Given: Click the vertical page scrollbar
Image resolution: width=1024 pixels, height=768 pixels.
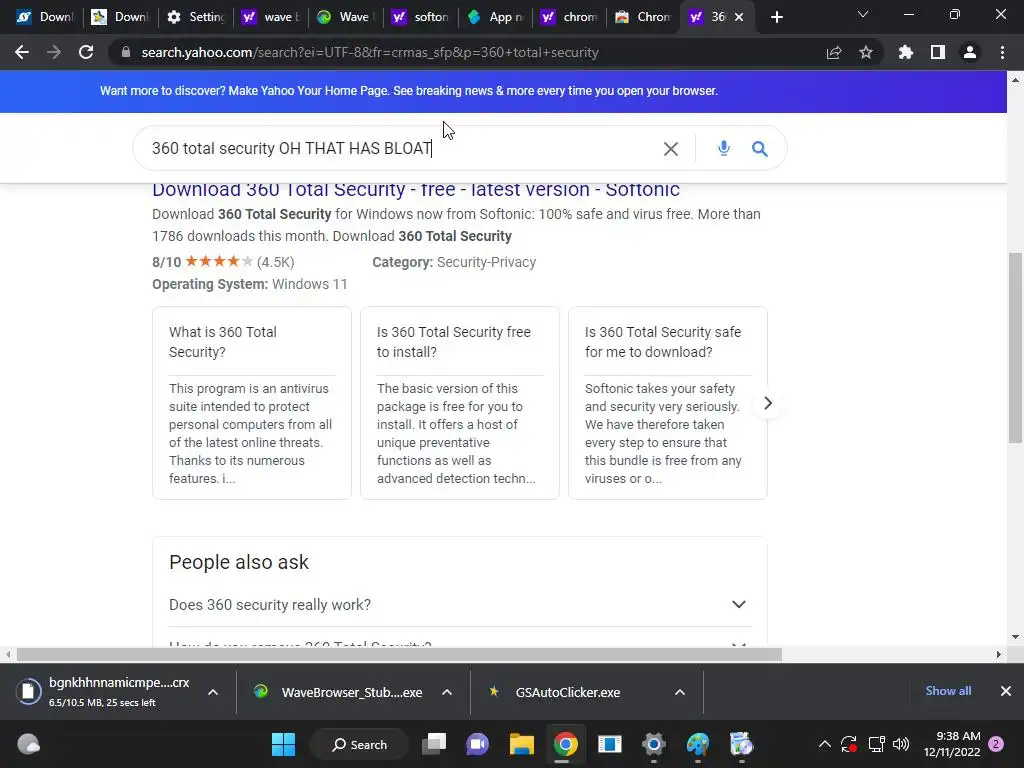Looking at the screenshot, I should pos(1015,348).
